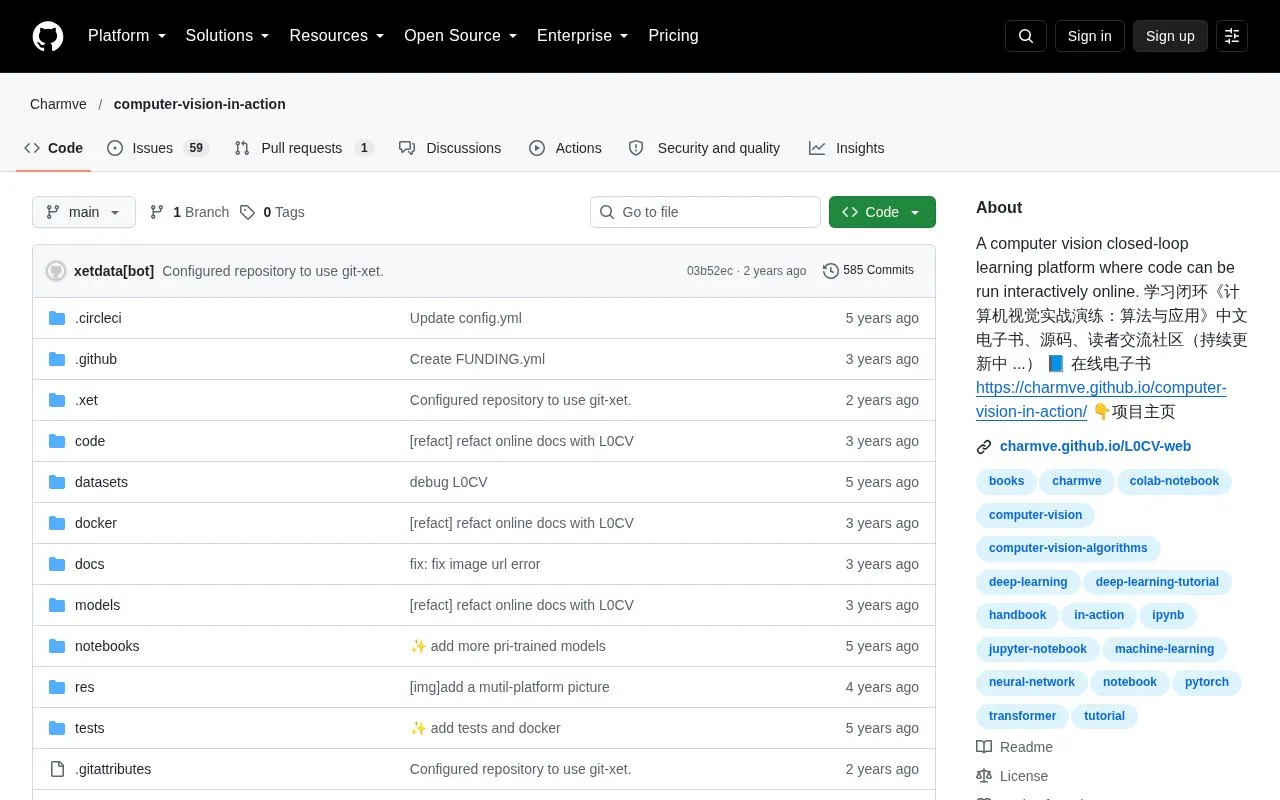The width and height of the screenshot is (1280, 800).
Task: Open the Insights tab
Action: (x=846, y=148)
